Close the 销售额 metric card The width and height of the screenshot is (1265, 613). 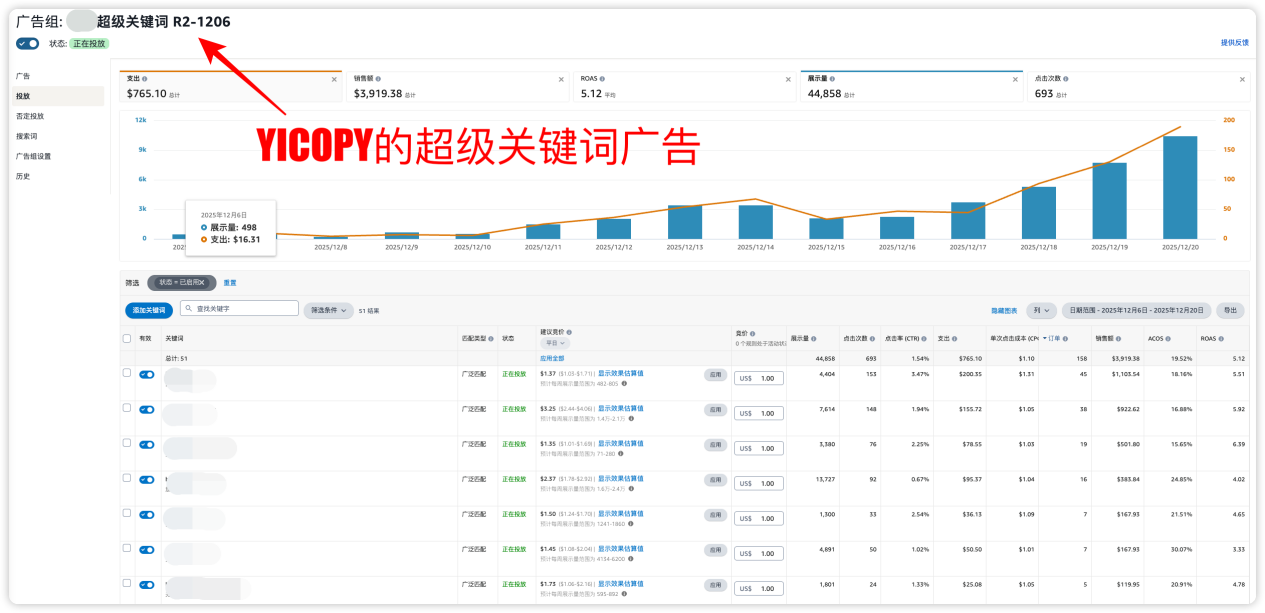click(x=562, y=79)
